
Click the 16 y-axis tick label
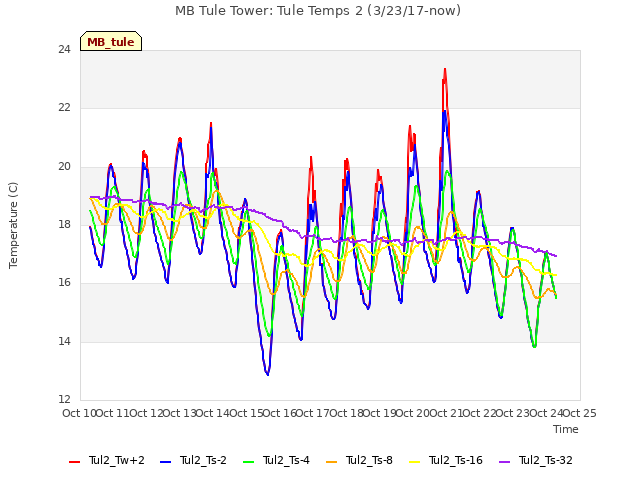(64, 282)
